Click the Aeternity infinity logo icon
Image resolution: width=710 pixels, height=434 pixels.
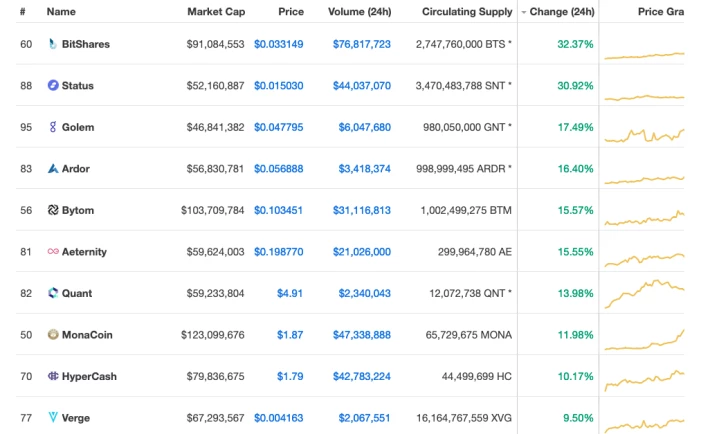pyautogui.click(x=53, y=251)
